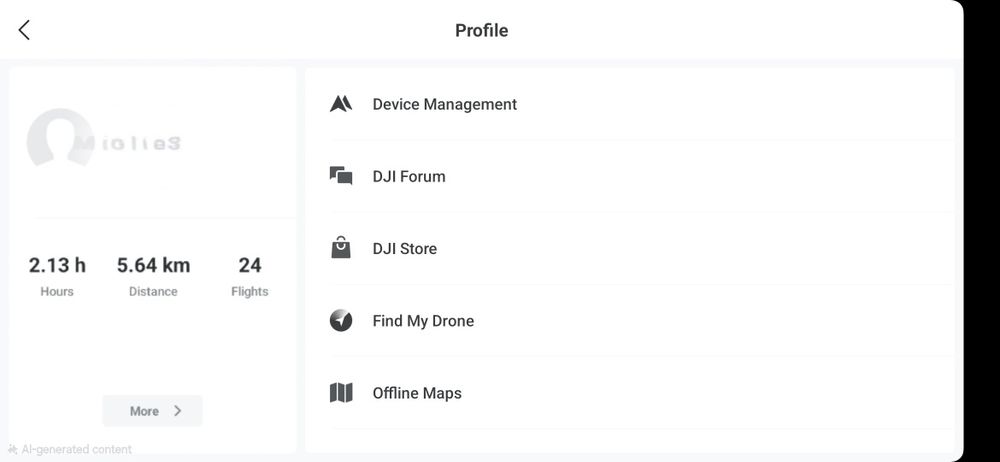This screenshot has height=462, width=1000.
Task: Open the Device Management menu entry
Action: [445, 104]
